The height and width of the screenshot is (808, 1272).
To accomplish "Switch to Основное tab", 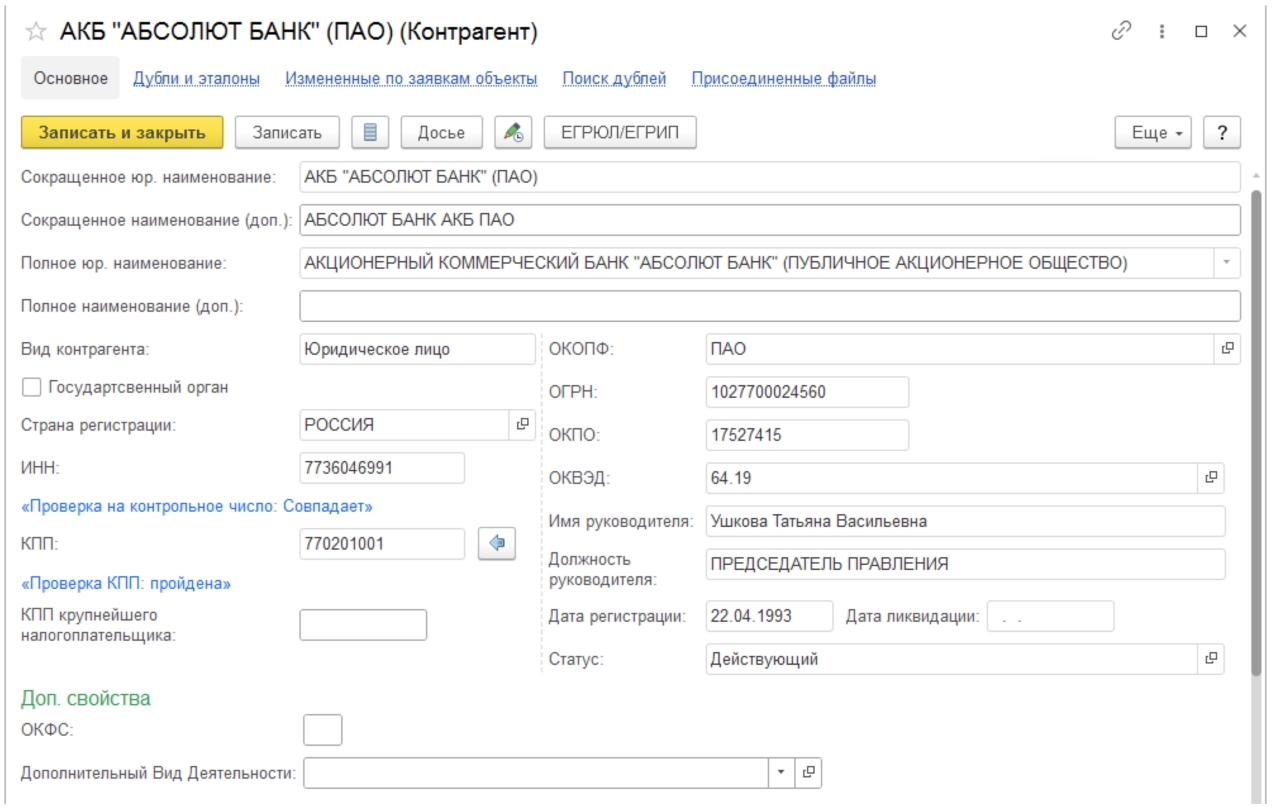I will tap(70, 78).
